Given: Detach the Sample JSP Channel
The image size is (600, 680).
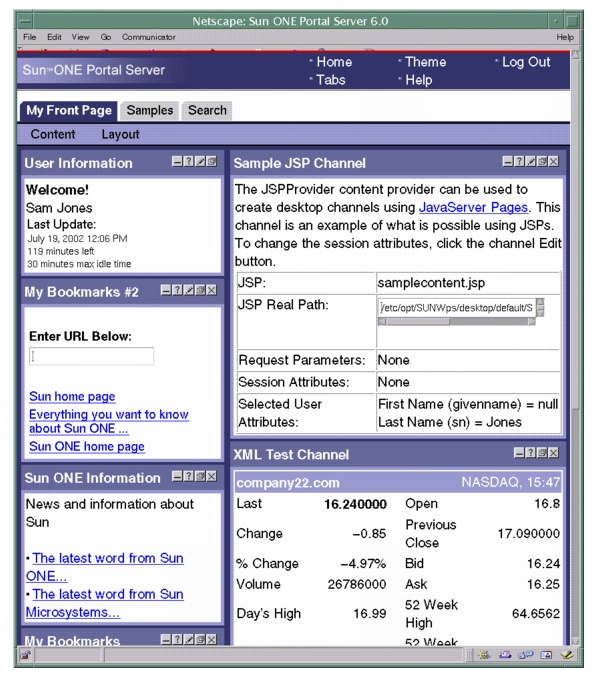Looking at the screenshot, I should (x=542, y=161).
